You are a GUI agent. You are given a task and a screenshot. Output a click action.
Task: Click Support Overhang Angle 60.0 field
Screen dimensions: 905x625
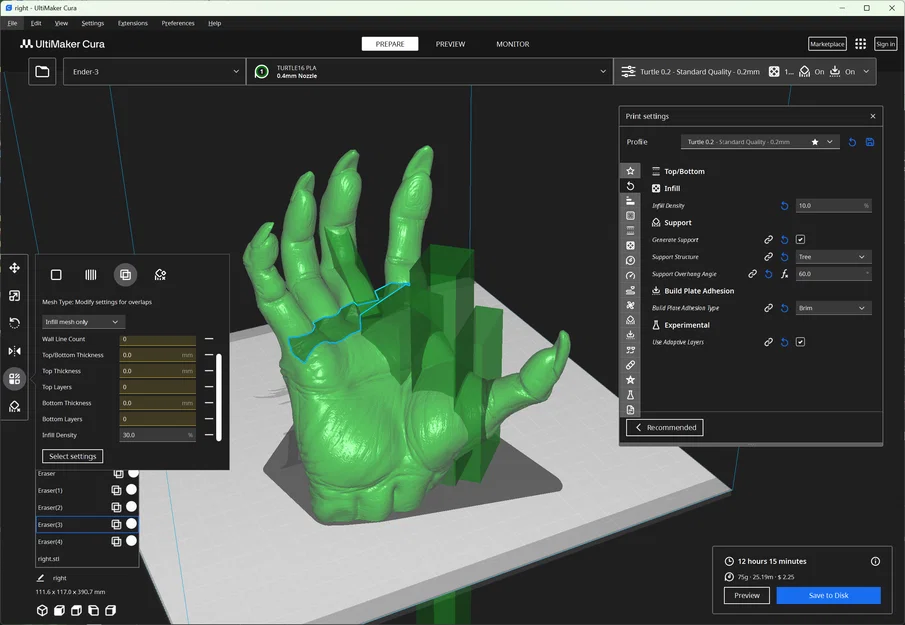click(833, 274)
